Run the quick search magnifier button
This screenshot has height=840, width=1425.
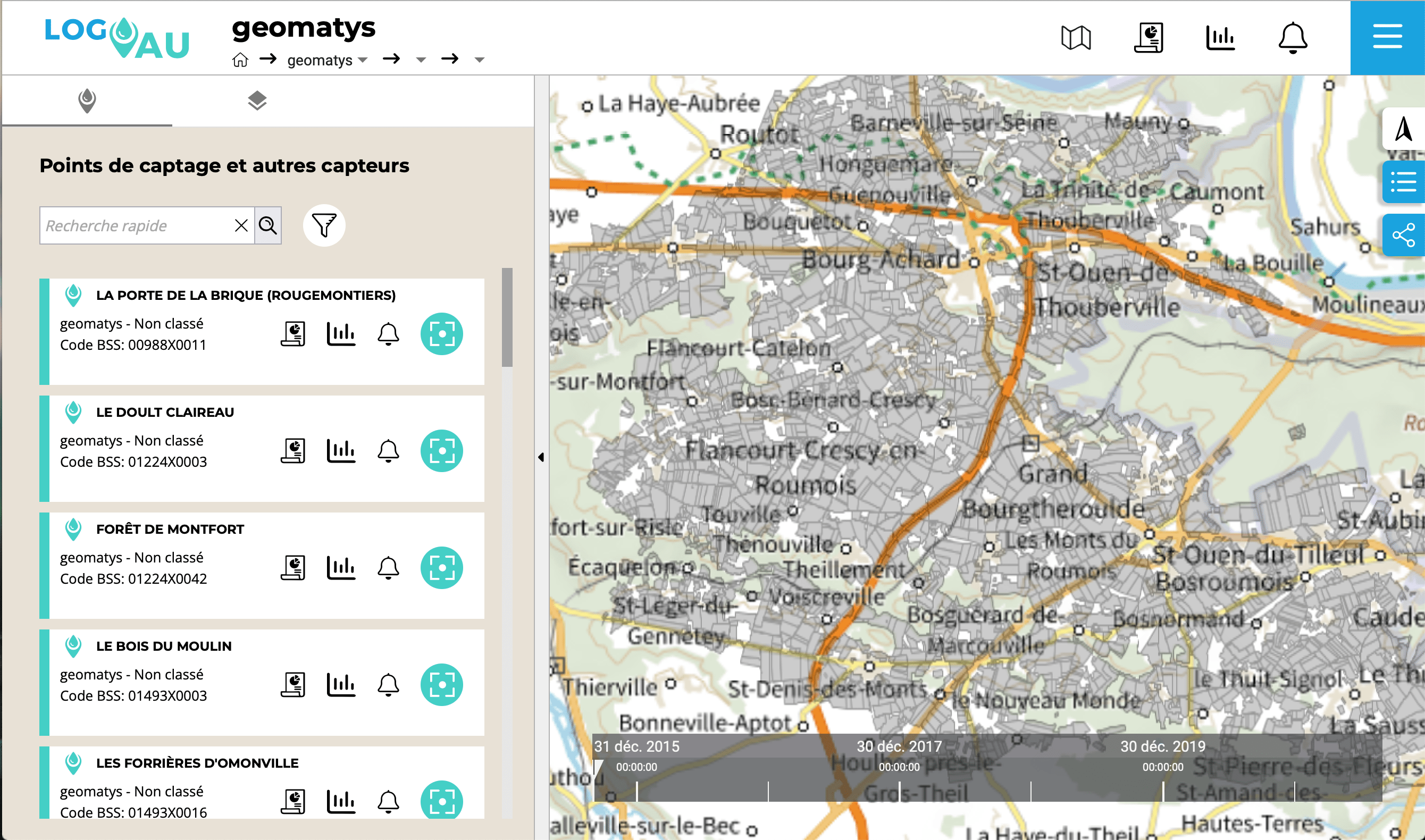267,225
